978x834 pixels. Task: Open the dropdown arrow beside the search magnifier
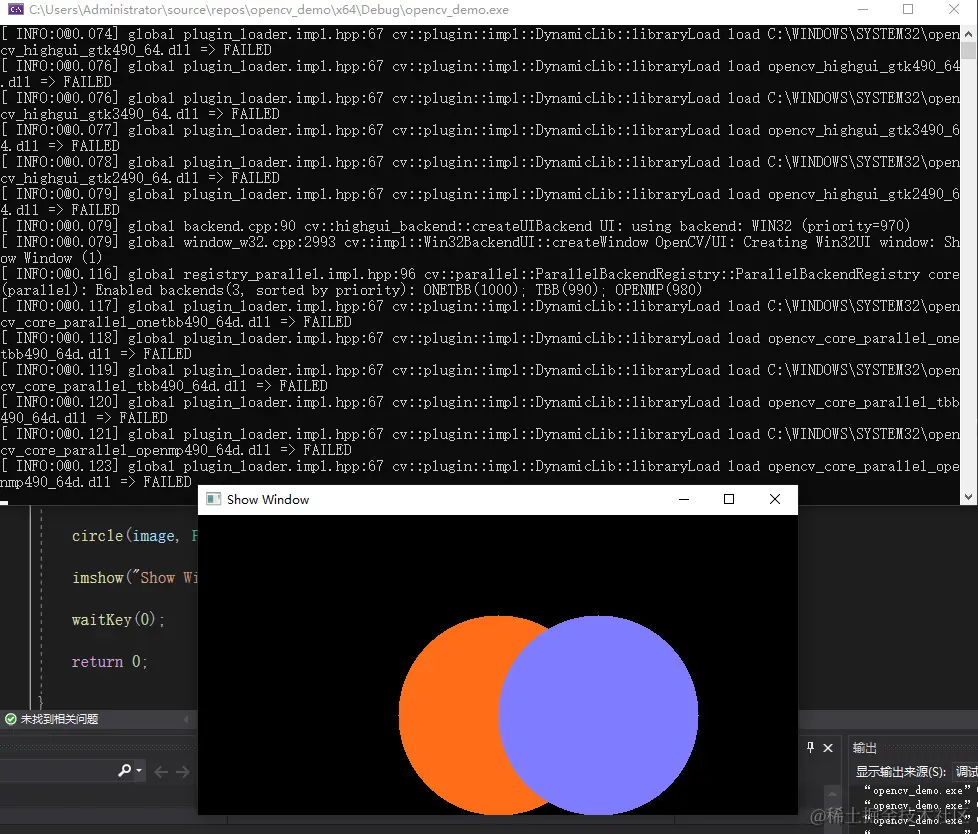point(139,771)
